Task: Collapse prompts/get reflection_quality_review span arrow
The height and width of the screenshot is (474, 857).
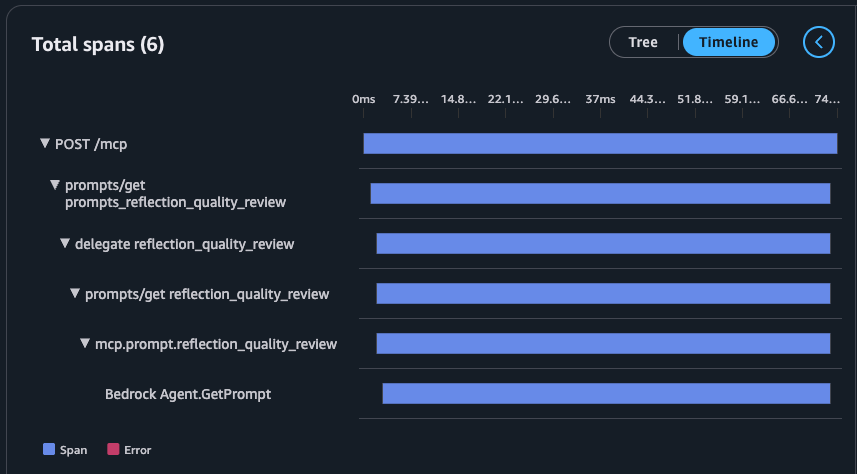Action: click(75, 294)
